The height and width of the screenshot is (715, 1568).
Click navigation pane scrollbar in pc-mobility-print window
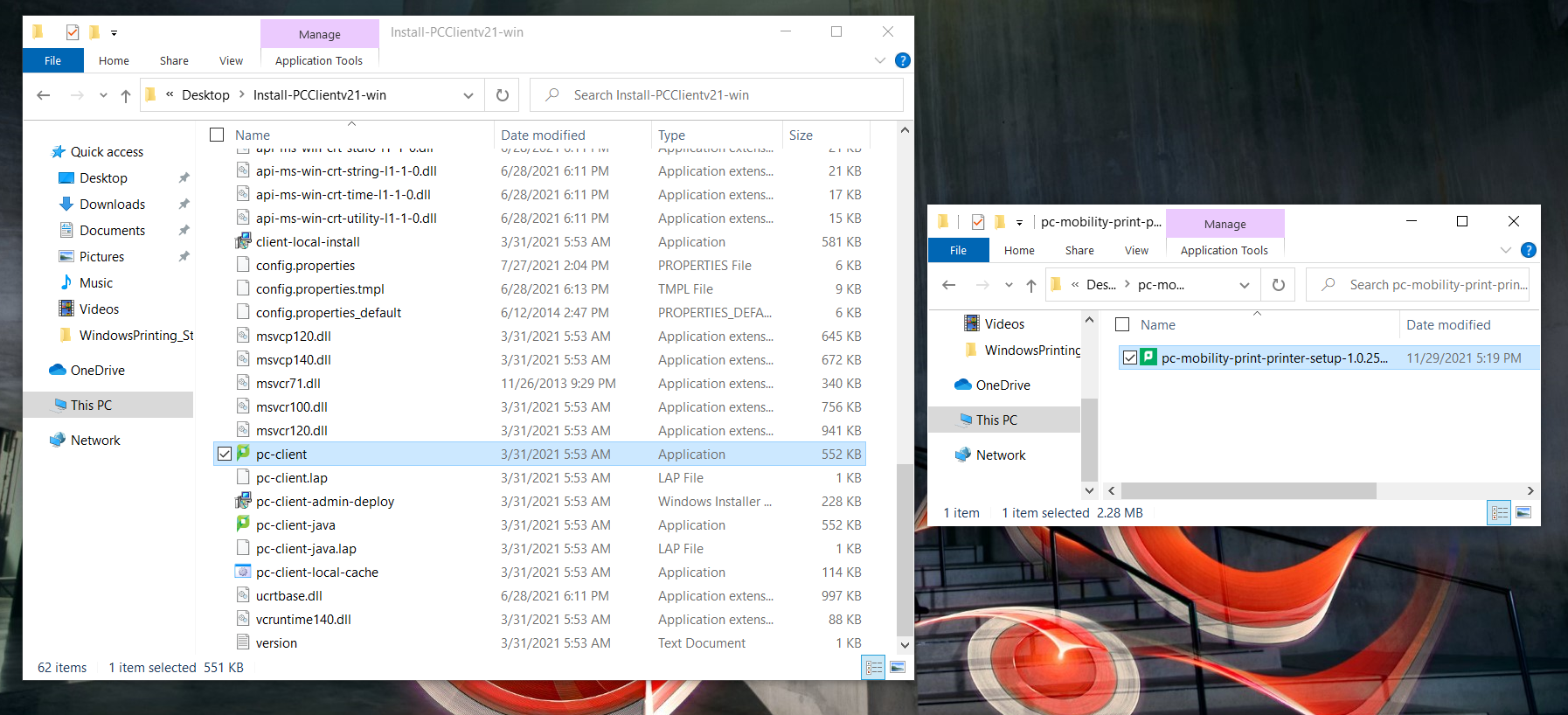[1089, 439]
